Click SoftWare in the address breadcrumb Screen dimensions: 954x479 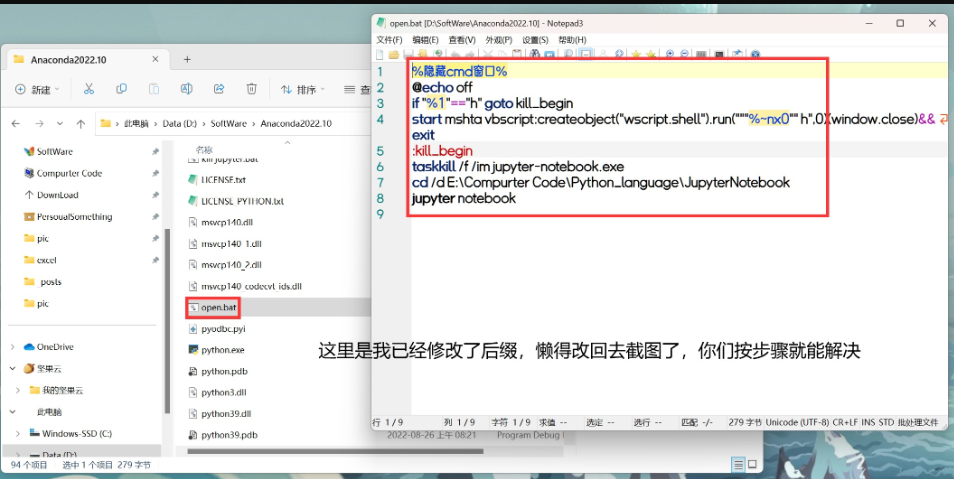tap(228, 124)
